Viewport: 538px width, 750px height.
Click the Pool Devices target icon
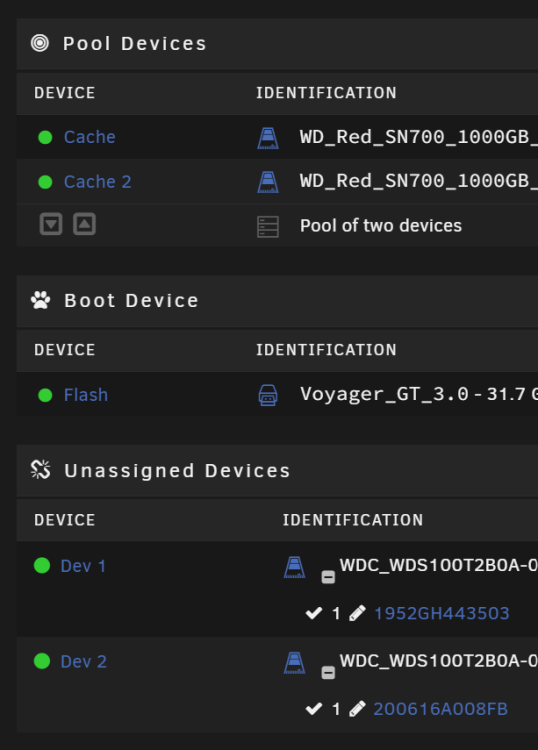point(40,43)
